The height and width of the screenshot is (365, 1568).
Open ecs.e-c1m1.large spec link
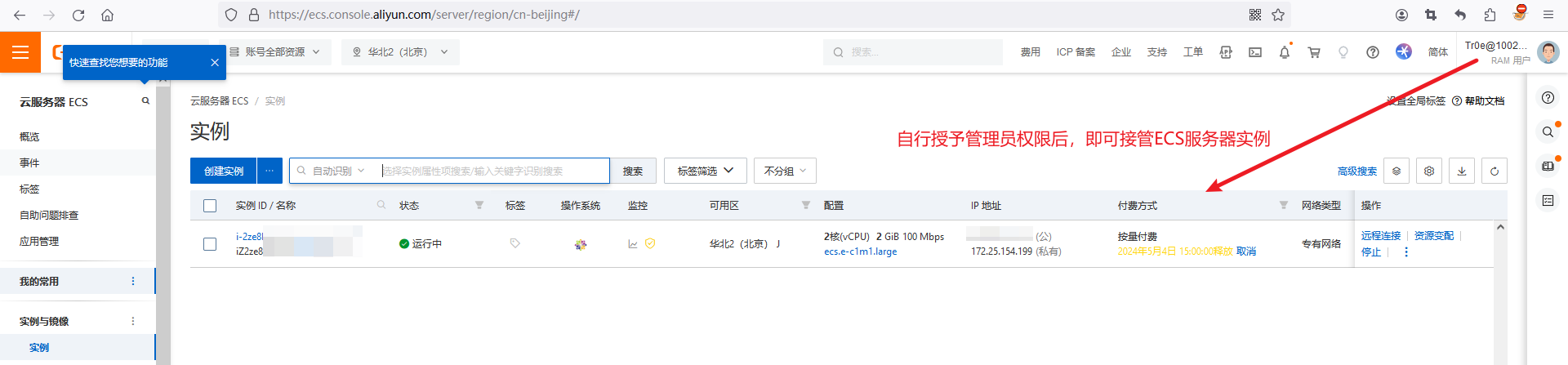[860, 251]
